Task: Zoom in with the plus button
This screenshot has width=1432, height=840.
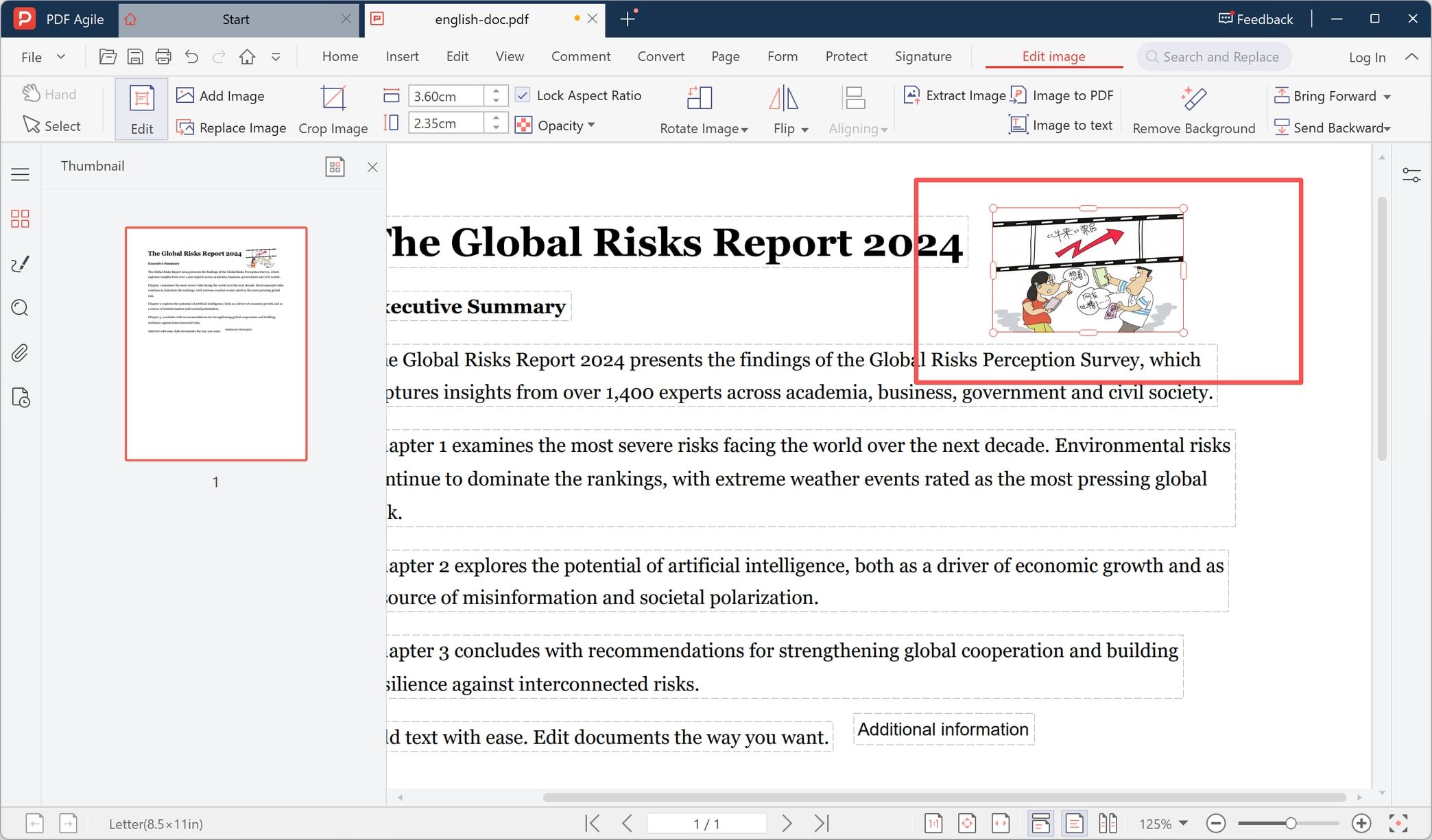Action: coord(1361,823)
